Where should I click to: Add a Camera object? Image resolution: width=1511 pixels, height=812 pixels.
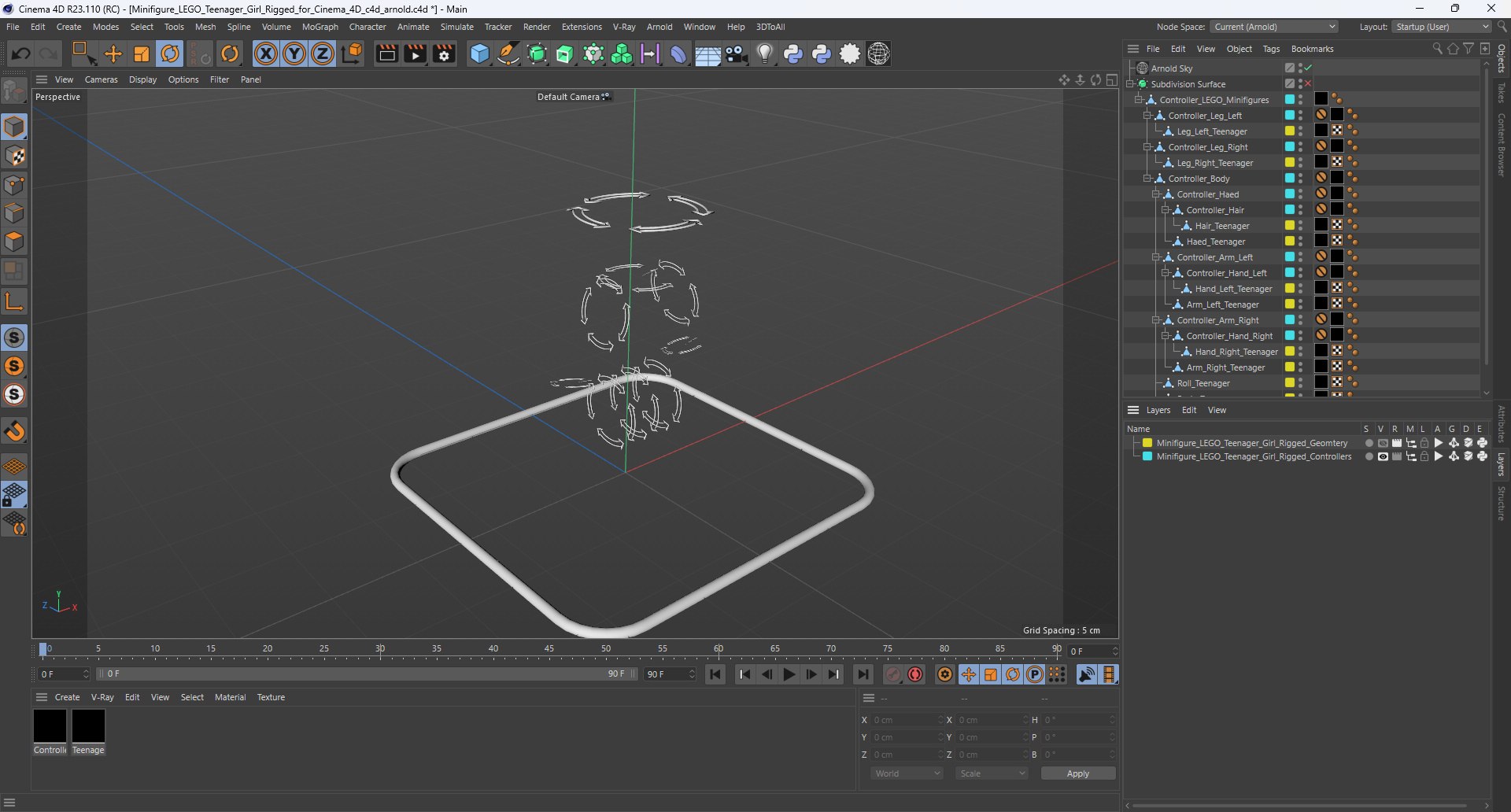(x=736, y=54)
